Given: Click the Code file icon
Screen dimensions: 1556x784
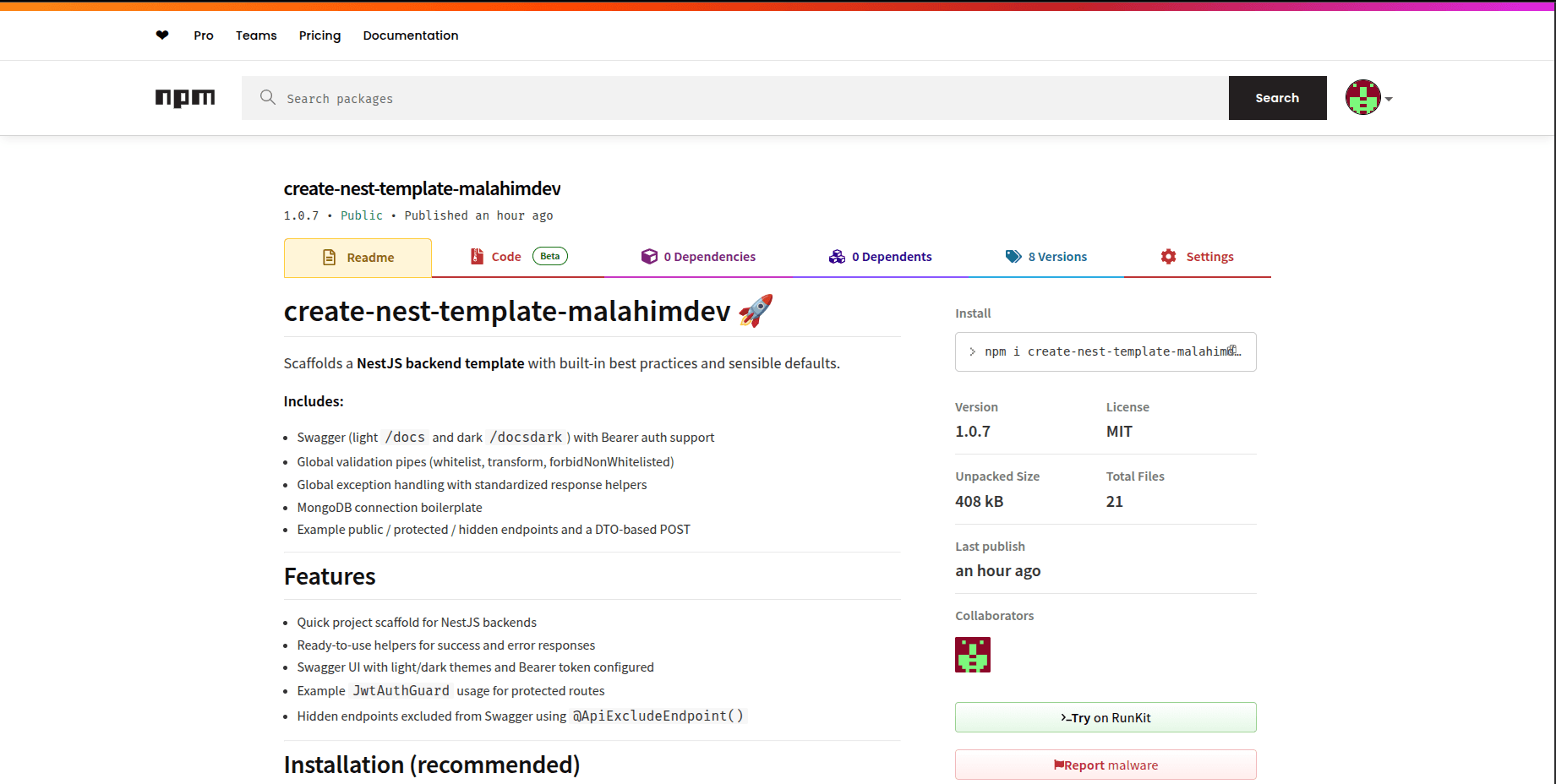Looking at the screenshot, I should tap(478, 257).
